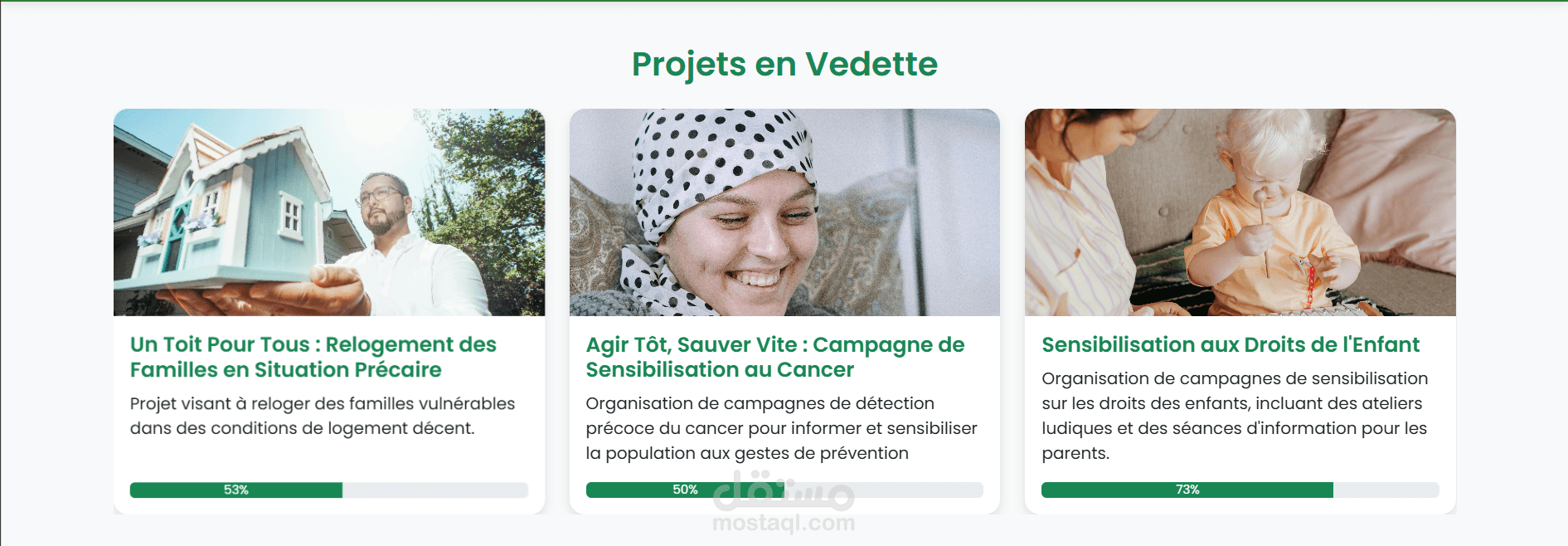
Task: Click the 53% percentage label
Action: point(236,490)
